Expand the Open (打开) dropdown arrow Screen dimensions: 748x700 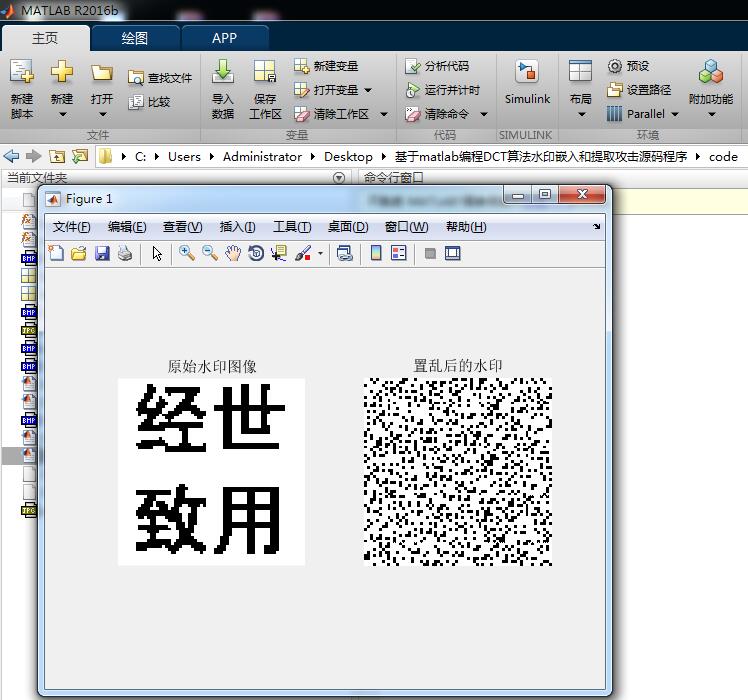pyautogui.click(x=103, y=115)
